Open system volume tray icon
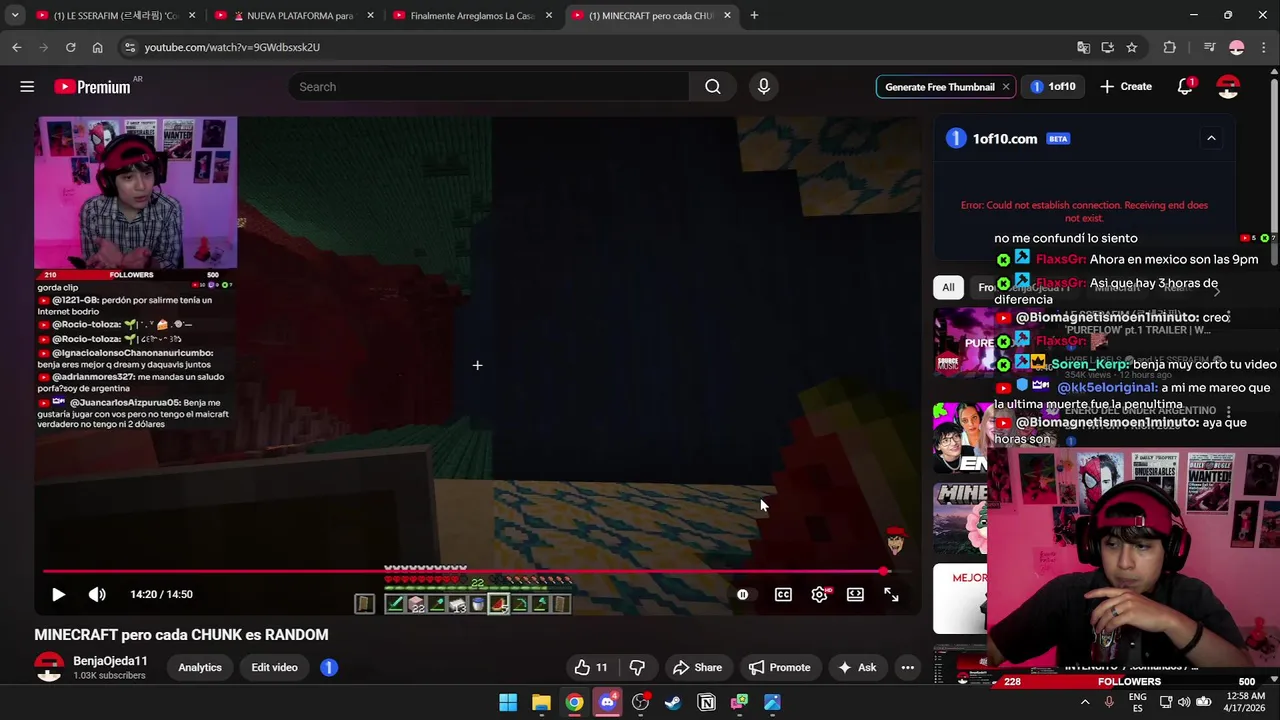The width and height of the screenshot is (1280, 720). coord(1184,702)
